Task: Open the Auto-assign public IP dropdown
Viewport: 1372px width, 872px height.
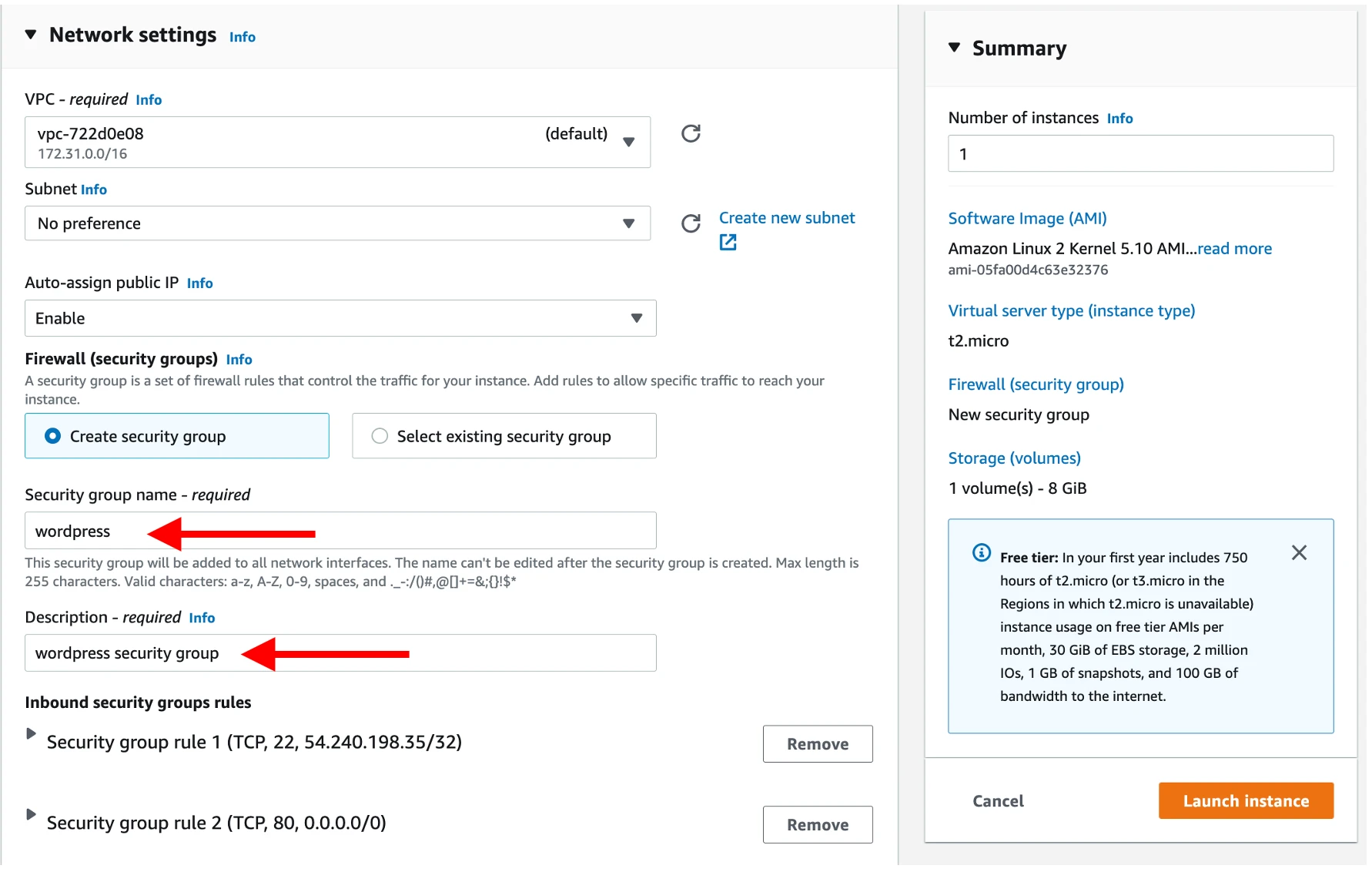Action: pos(340,318)
